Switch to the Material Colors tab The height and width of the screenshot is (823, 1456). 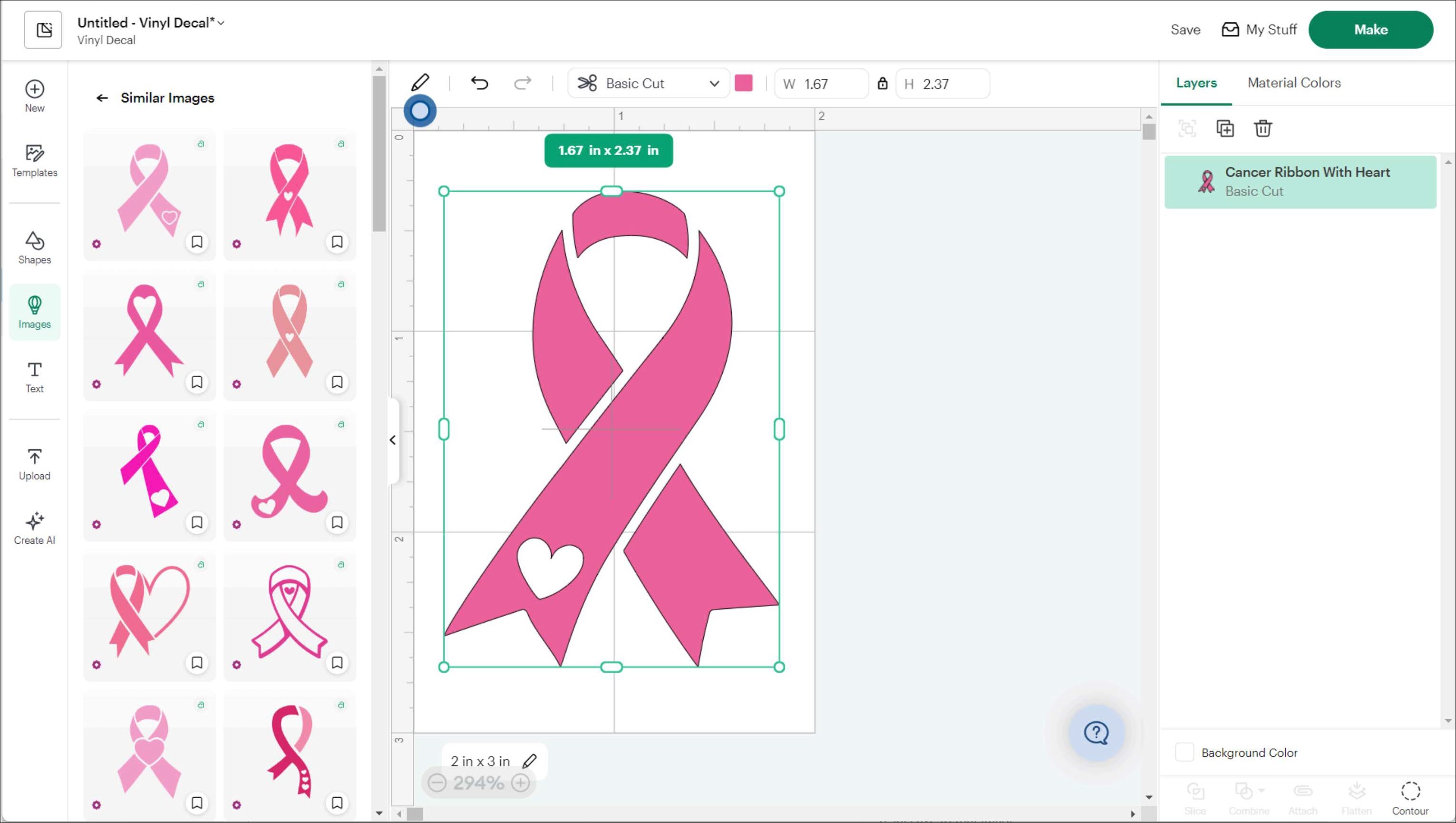[1294, 83]
